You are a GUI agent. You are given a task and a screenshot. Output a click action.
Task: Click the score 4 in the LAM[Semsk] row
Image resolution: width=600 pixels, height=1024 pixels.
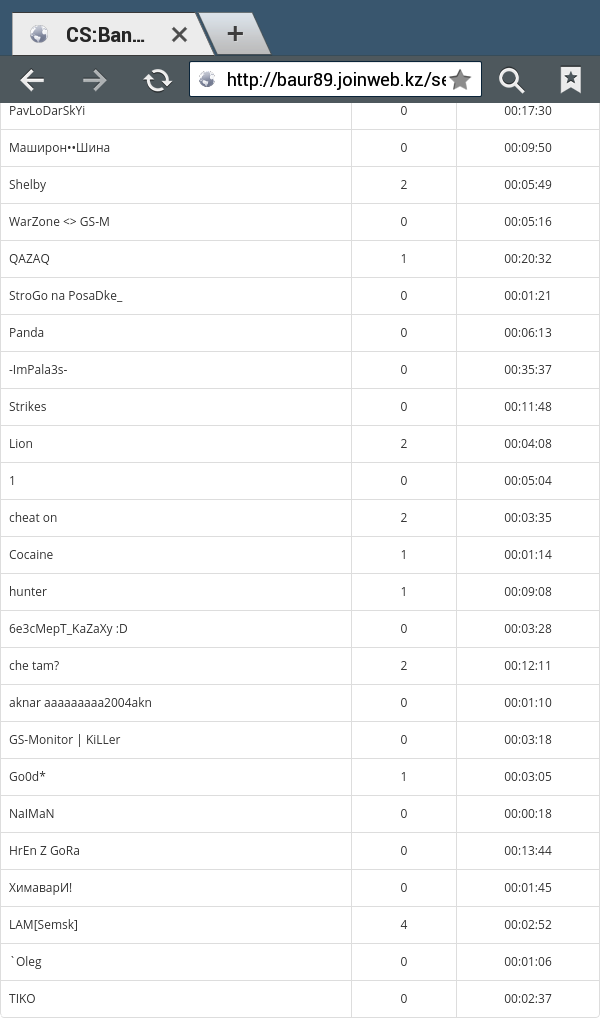coord(403,925)
